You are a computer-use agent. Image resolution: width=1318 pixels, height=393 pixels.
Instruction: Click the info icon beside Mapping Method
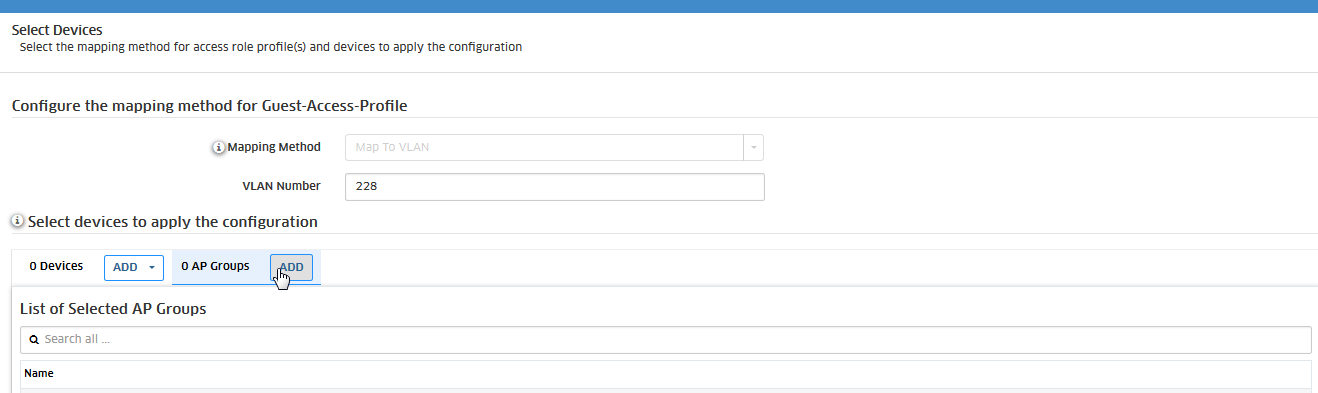pyautogui.click(x=220, y=148)
